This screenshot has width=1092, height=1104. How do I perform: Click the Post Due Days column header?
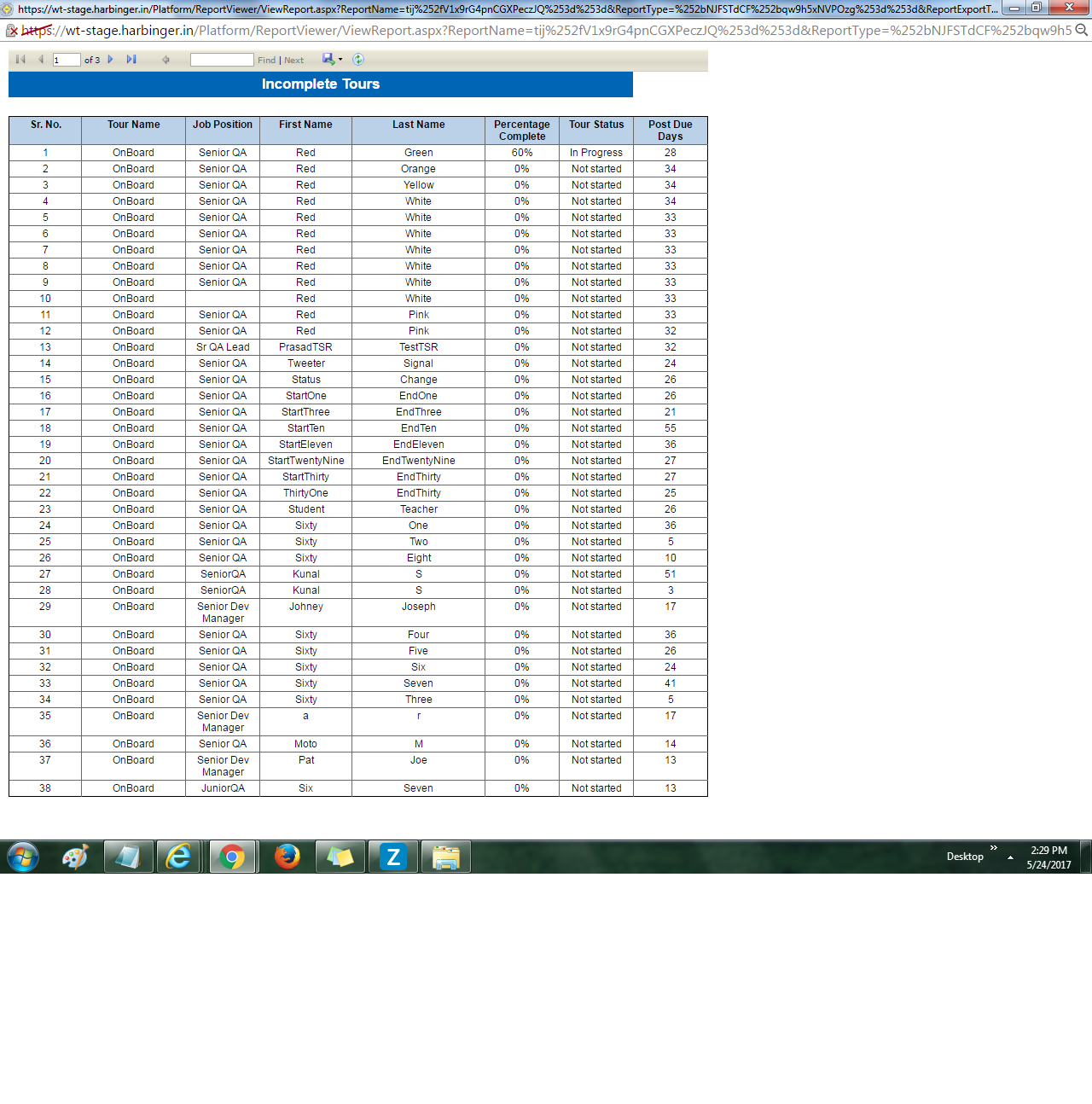coord(671,131)
